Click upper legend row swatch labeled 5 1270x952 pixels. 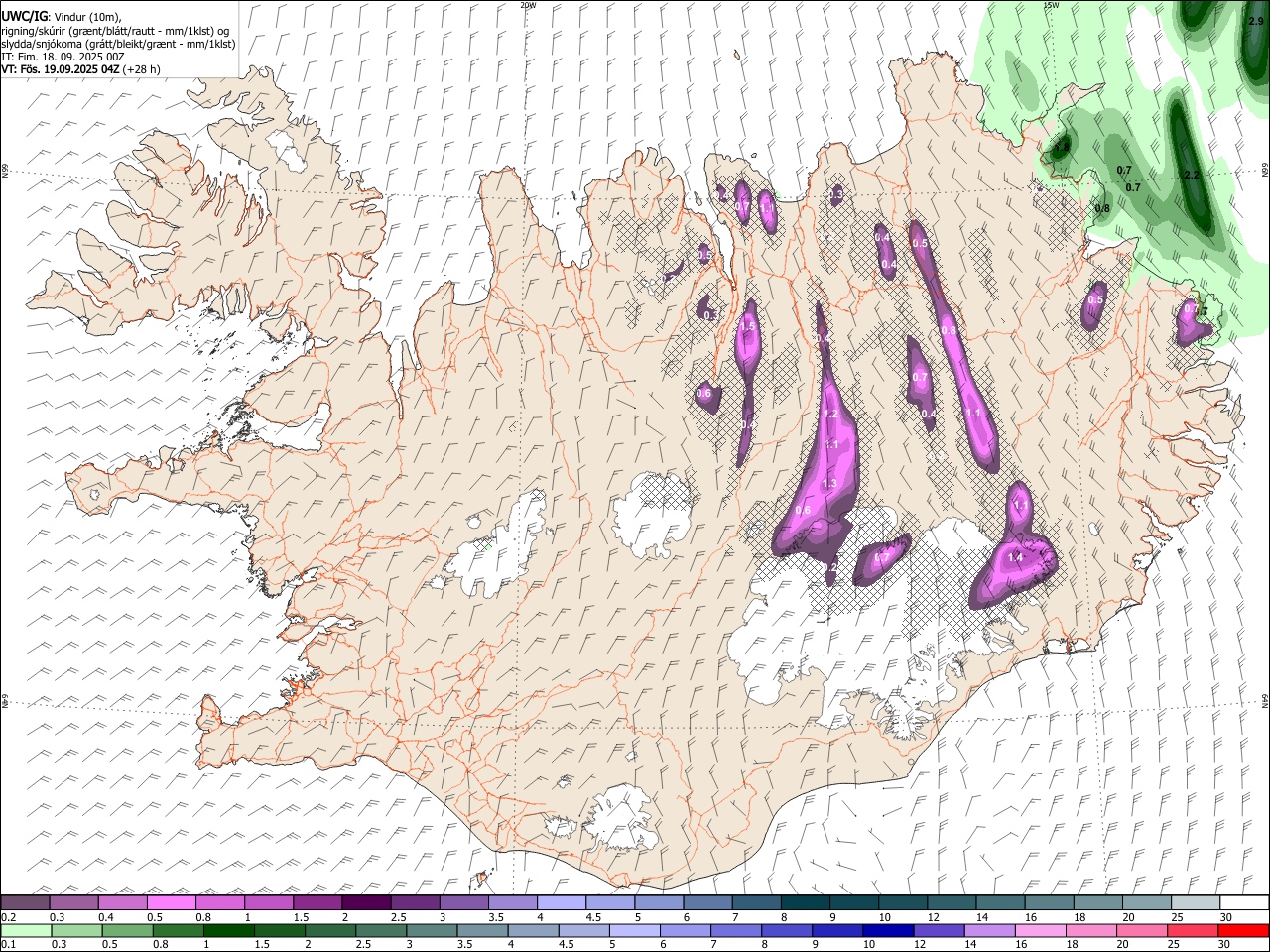pyautogui.click(x=659, y=902)
